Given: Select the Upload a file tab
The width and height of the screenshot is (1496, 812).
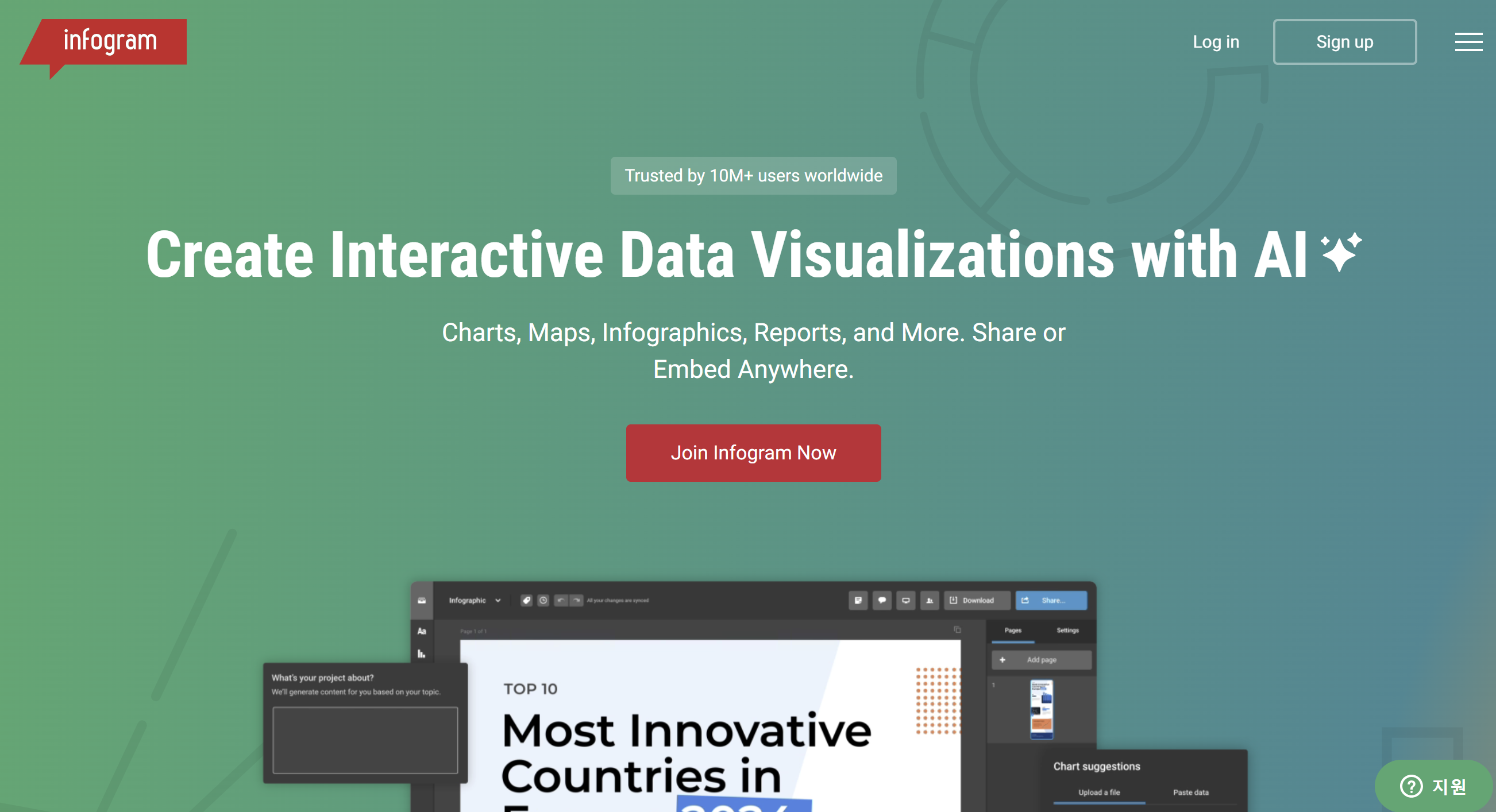Looking at the screenshot, I should 1099,792.
